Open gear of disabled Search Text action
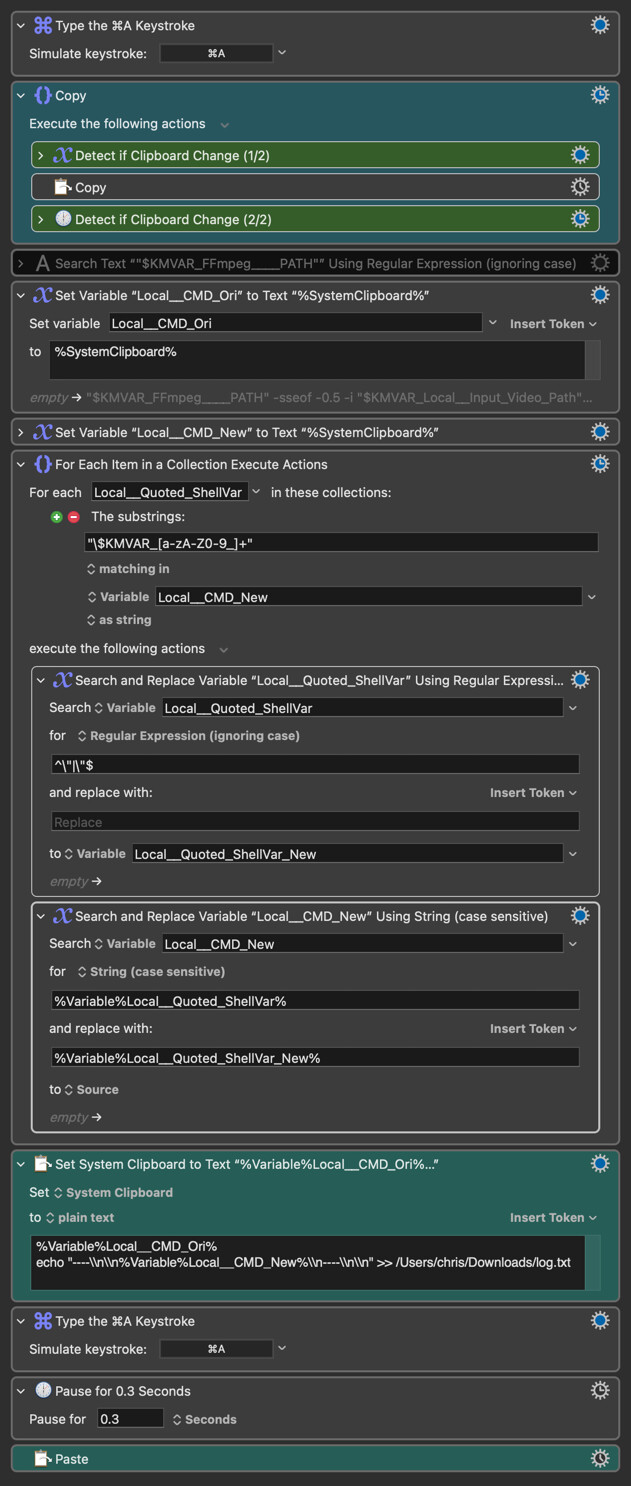 600,263
